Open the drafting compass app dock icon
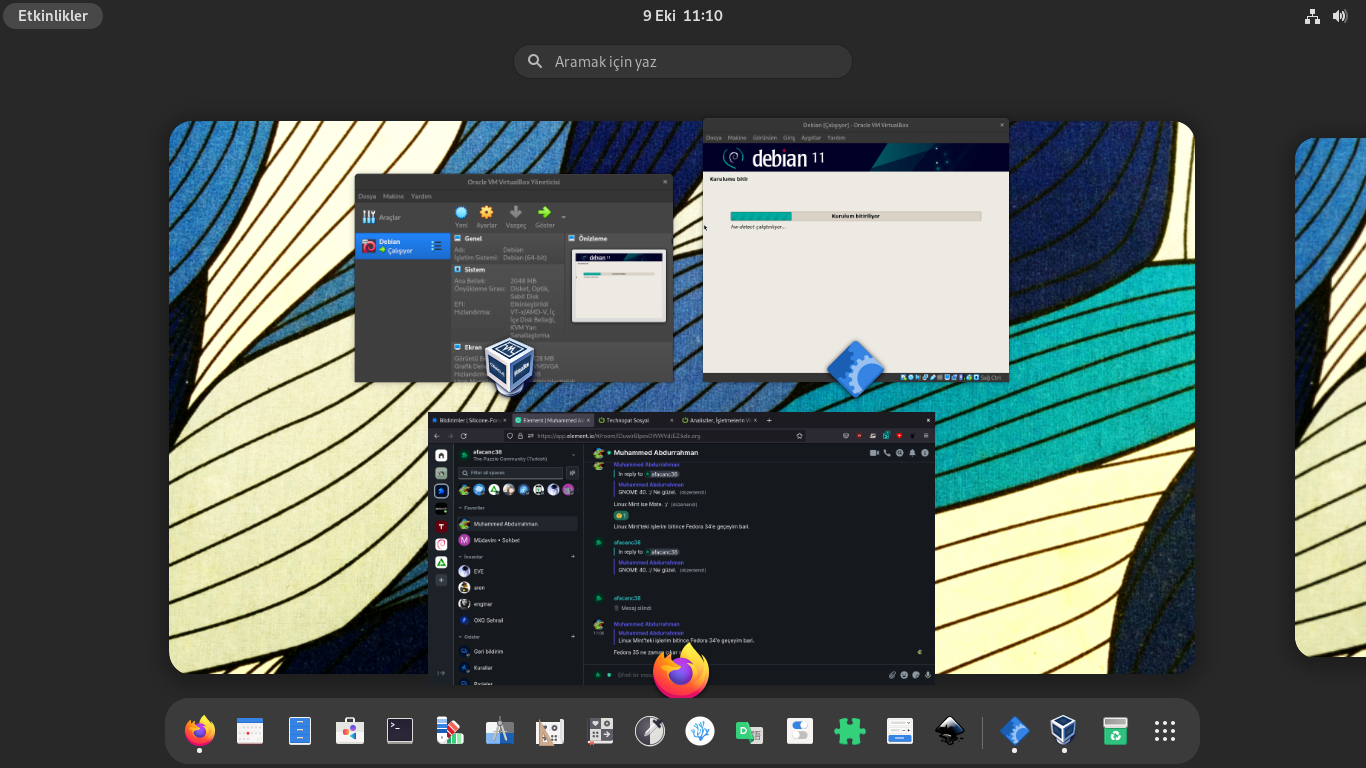 (500, 731)
